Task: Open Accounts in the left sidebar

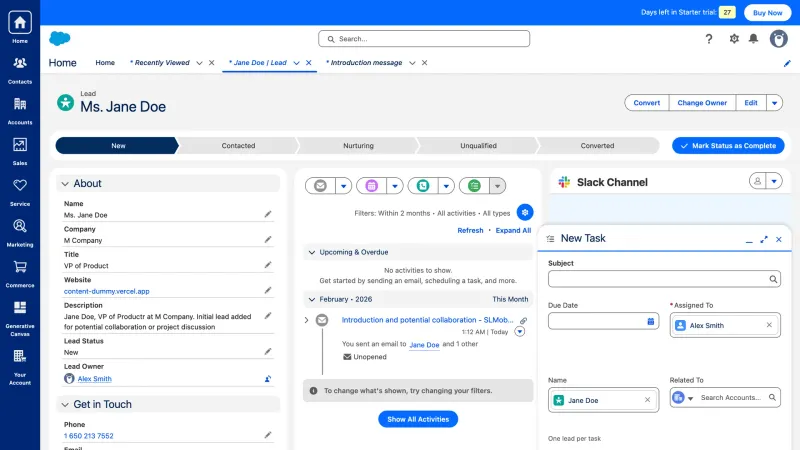Action: 20,110
